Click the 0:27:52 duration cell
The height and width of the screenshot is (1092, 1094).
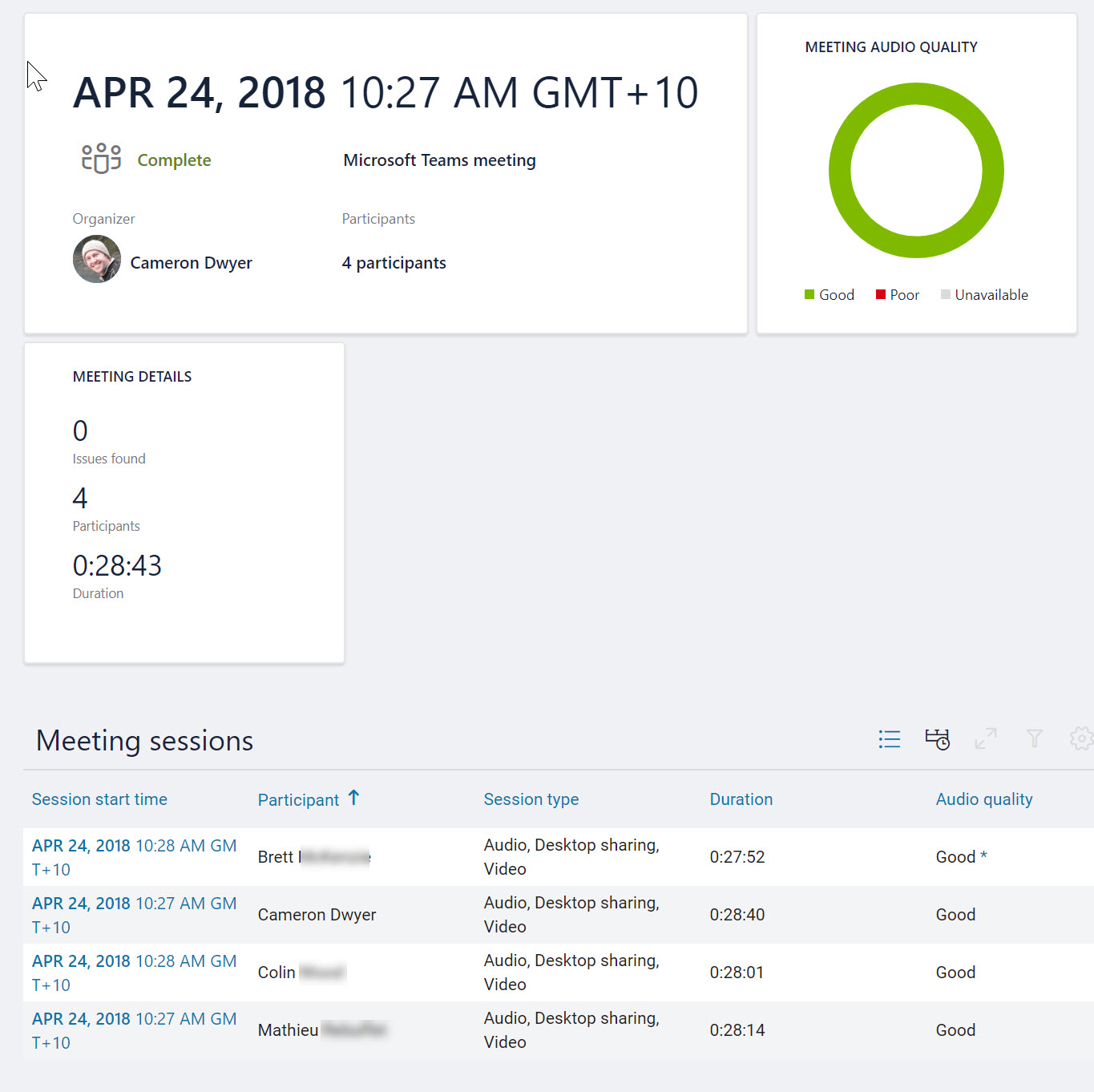737,857
